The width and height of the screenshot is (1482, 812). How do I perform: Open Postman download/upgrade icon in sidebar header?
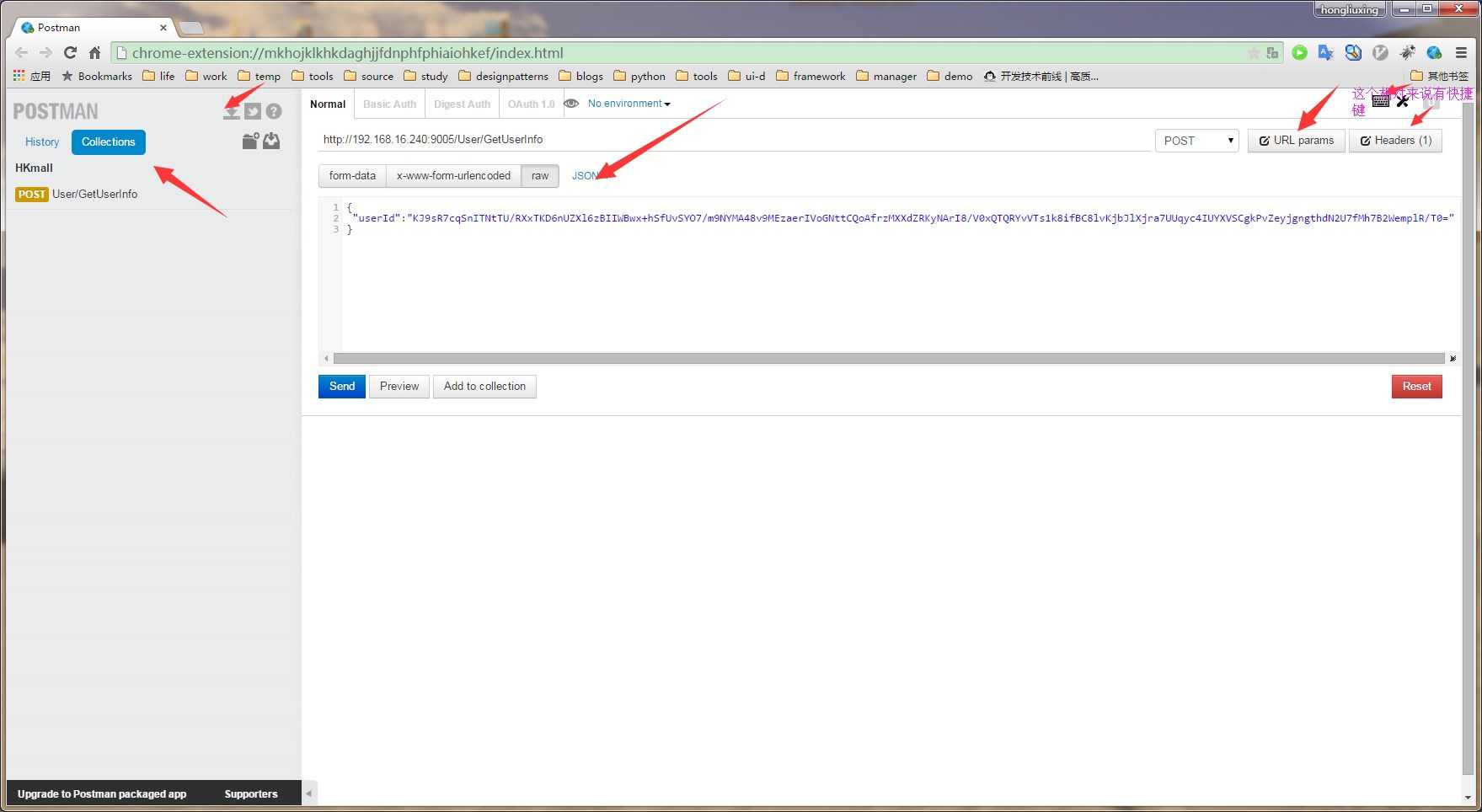[x=232, y=112]
